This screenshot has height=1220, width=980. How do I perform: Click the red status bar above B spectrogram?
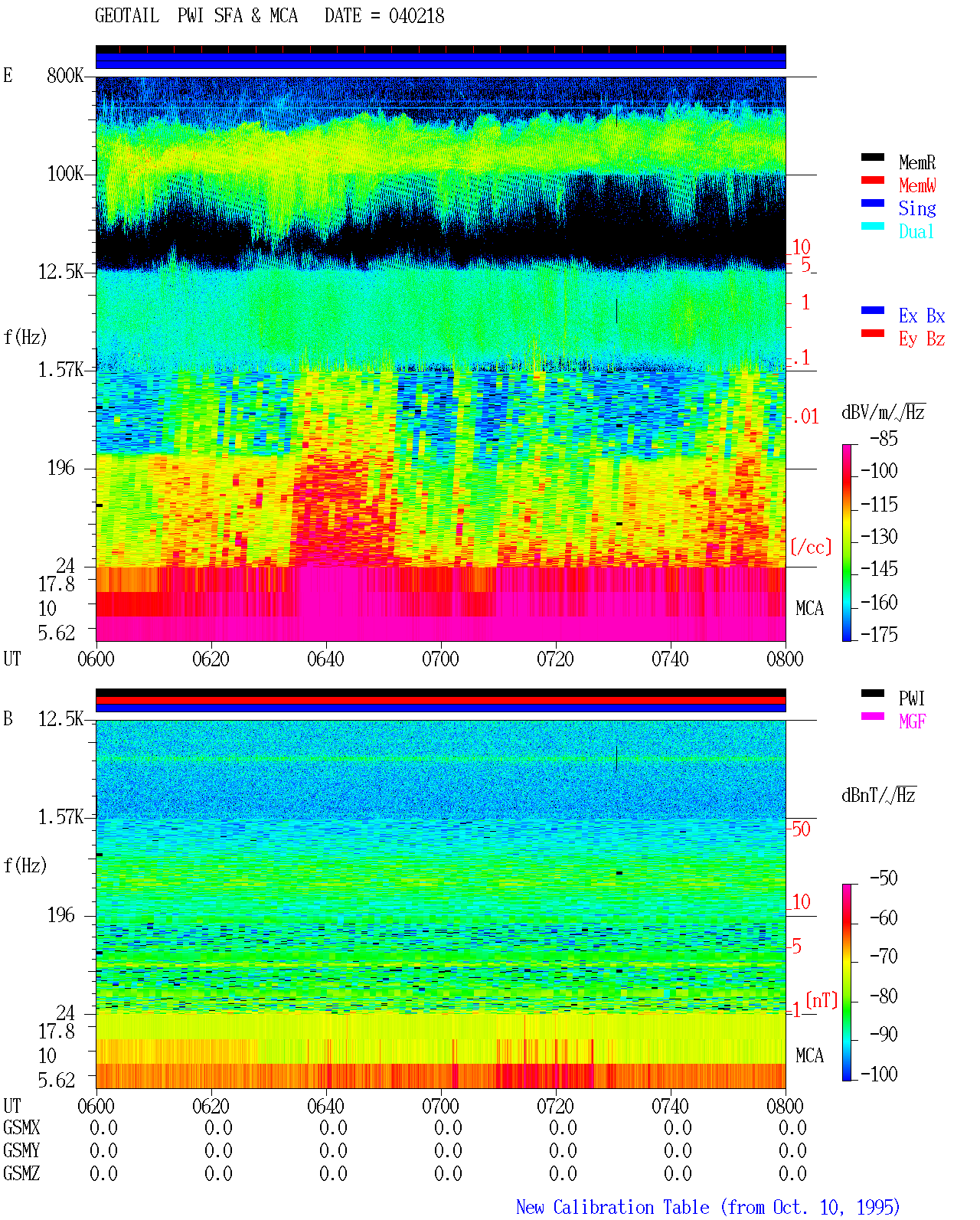click(x=441, y=700)
